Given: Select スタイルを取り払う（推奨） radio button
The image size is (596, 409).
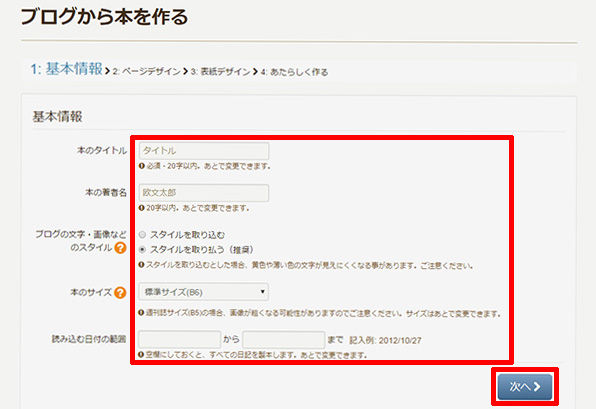Looking at the screenshot, I should [142, 250].
